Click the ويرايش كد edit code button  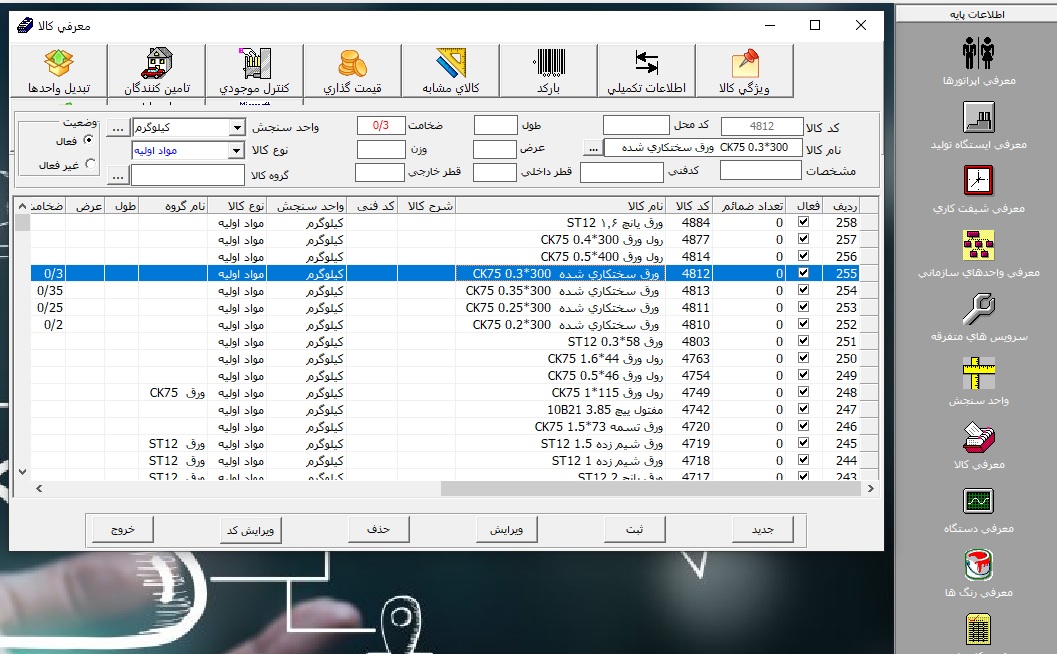250,530
